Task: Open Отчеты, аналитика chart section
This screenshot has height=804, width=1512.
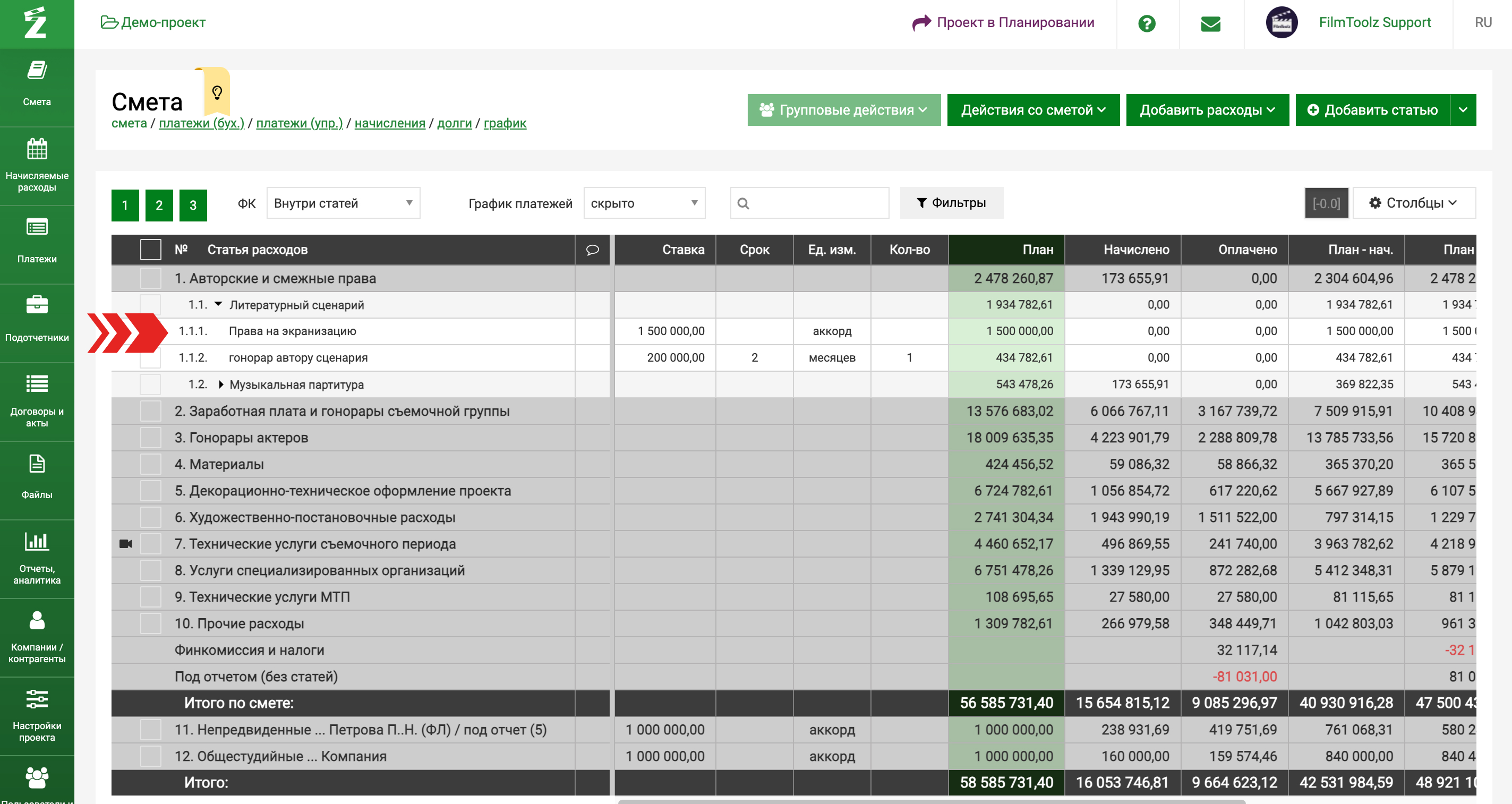Action: pos(37,558)
